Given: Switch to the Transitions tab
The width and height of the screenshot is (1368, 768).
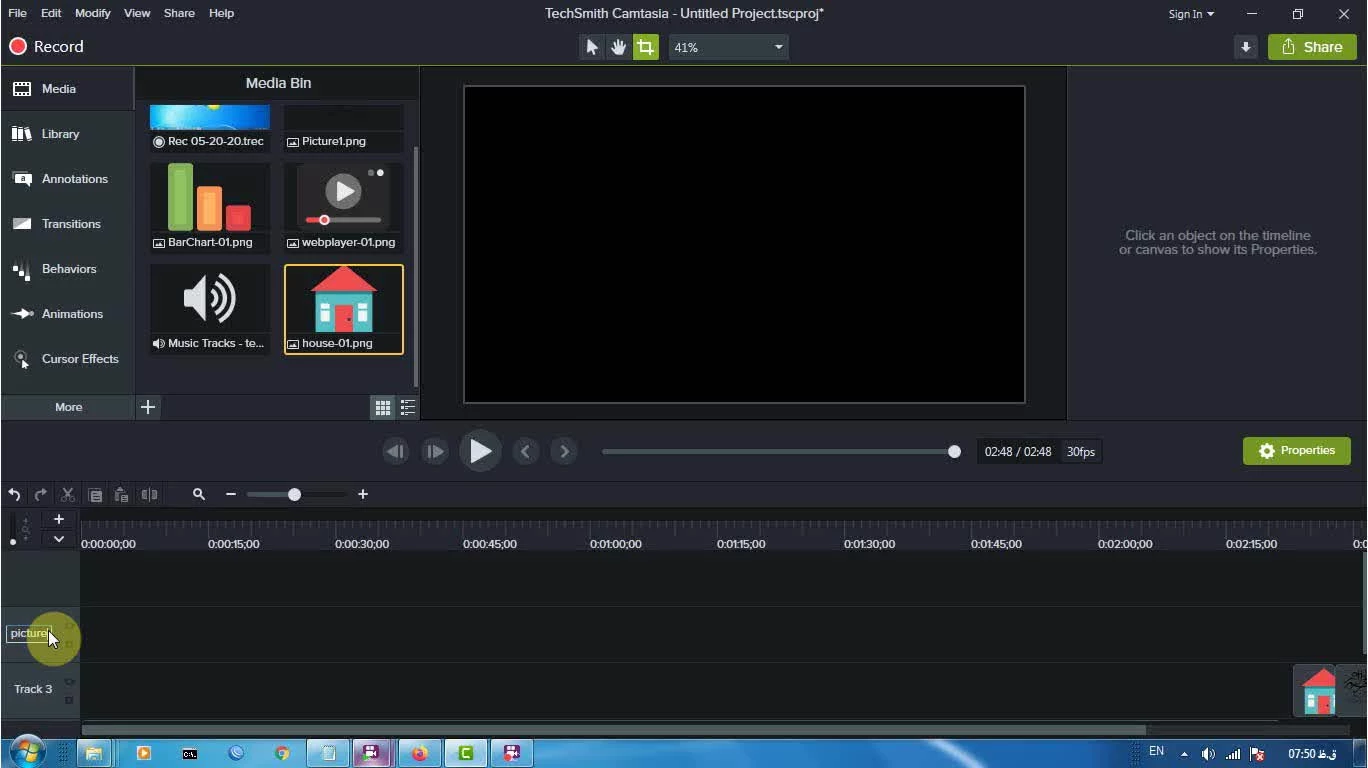Looking at the screenshot, I should click(70, 224).
